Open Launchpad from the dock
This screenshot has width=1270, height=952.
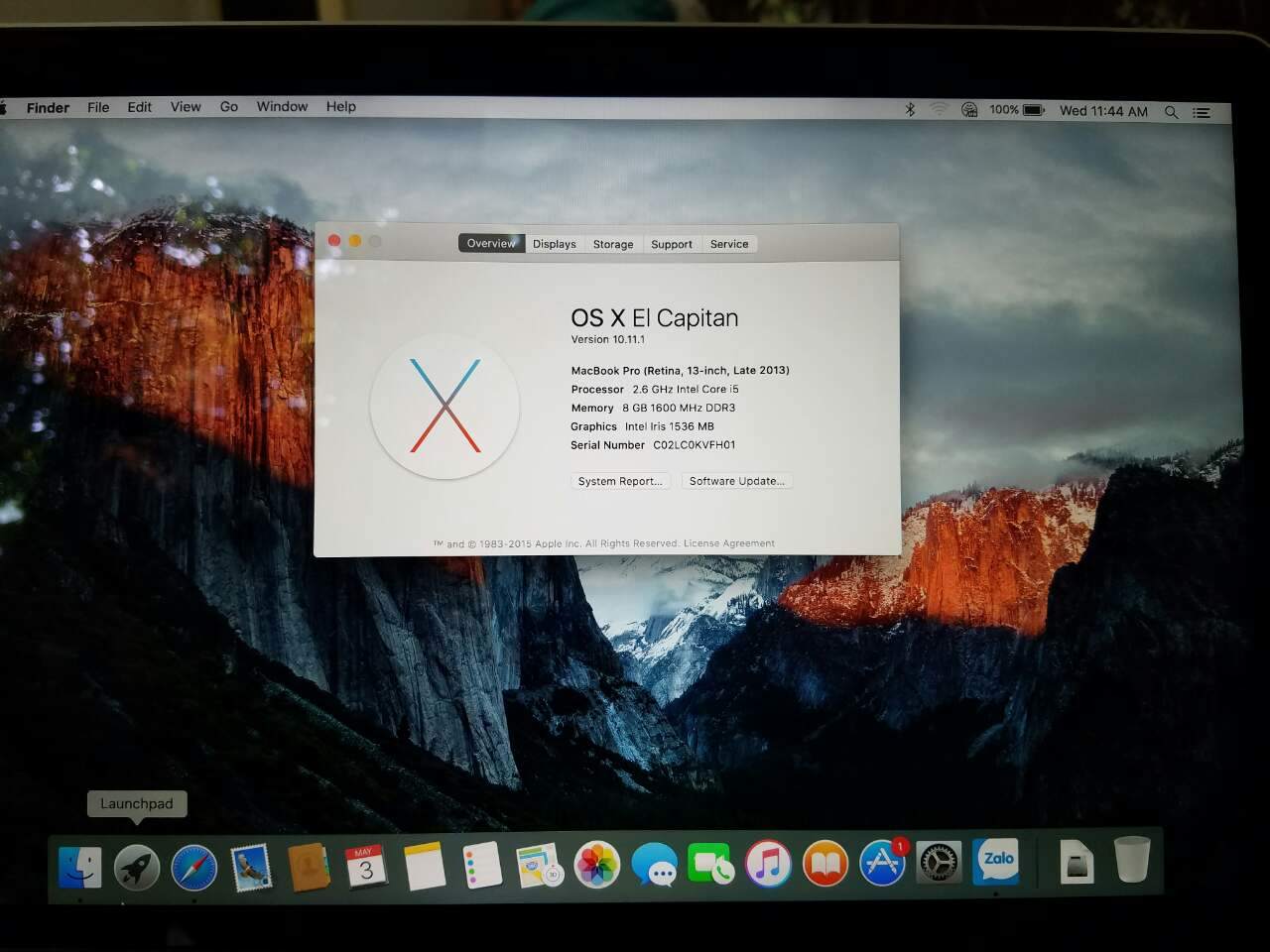(x=137, y=867)
